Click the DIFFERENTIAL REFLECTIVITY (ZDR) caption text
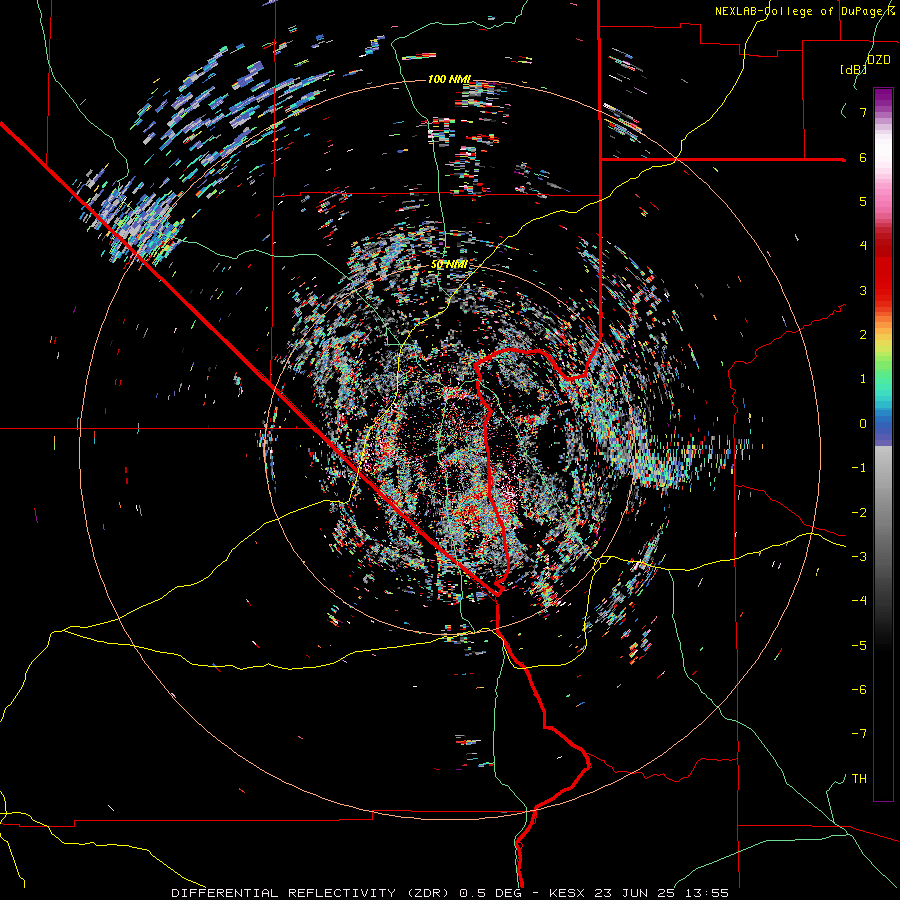 tap(312, 893)
